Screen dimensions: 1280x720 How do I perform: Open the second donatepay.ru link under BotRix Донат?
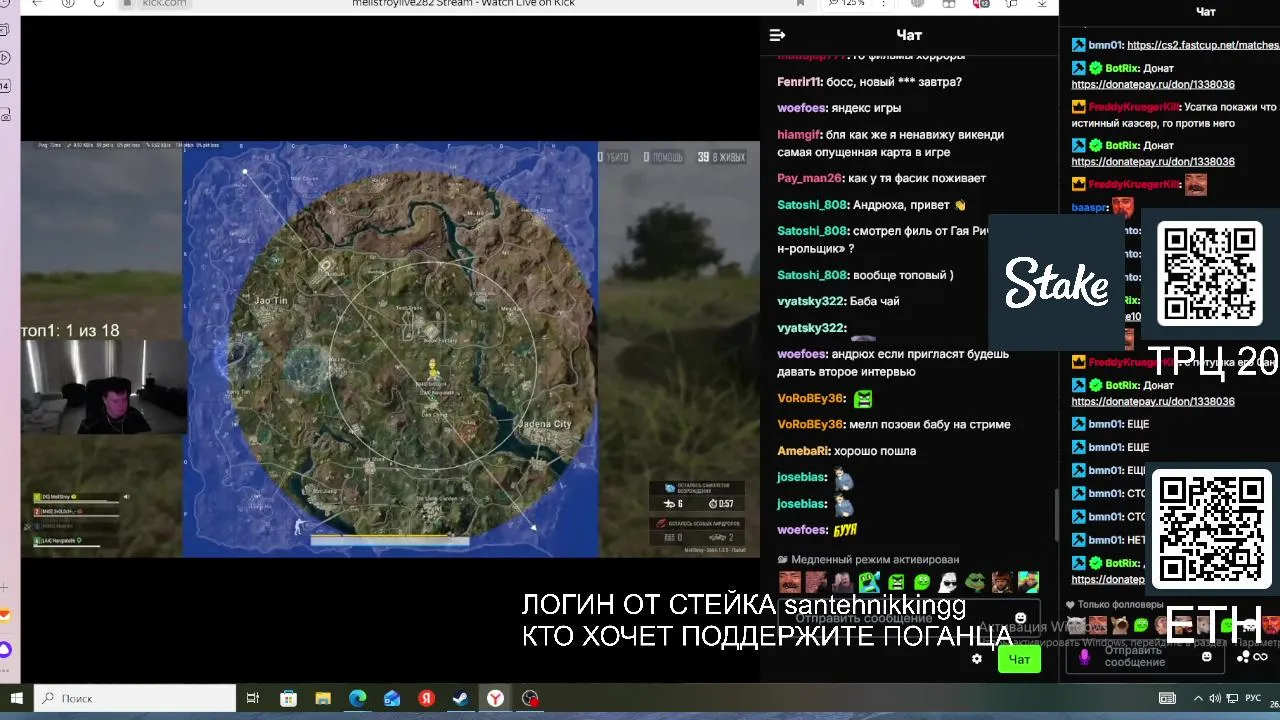[1153, 162]
